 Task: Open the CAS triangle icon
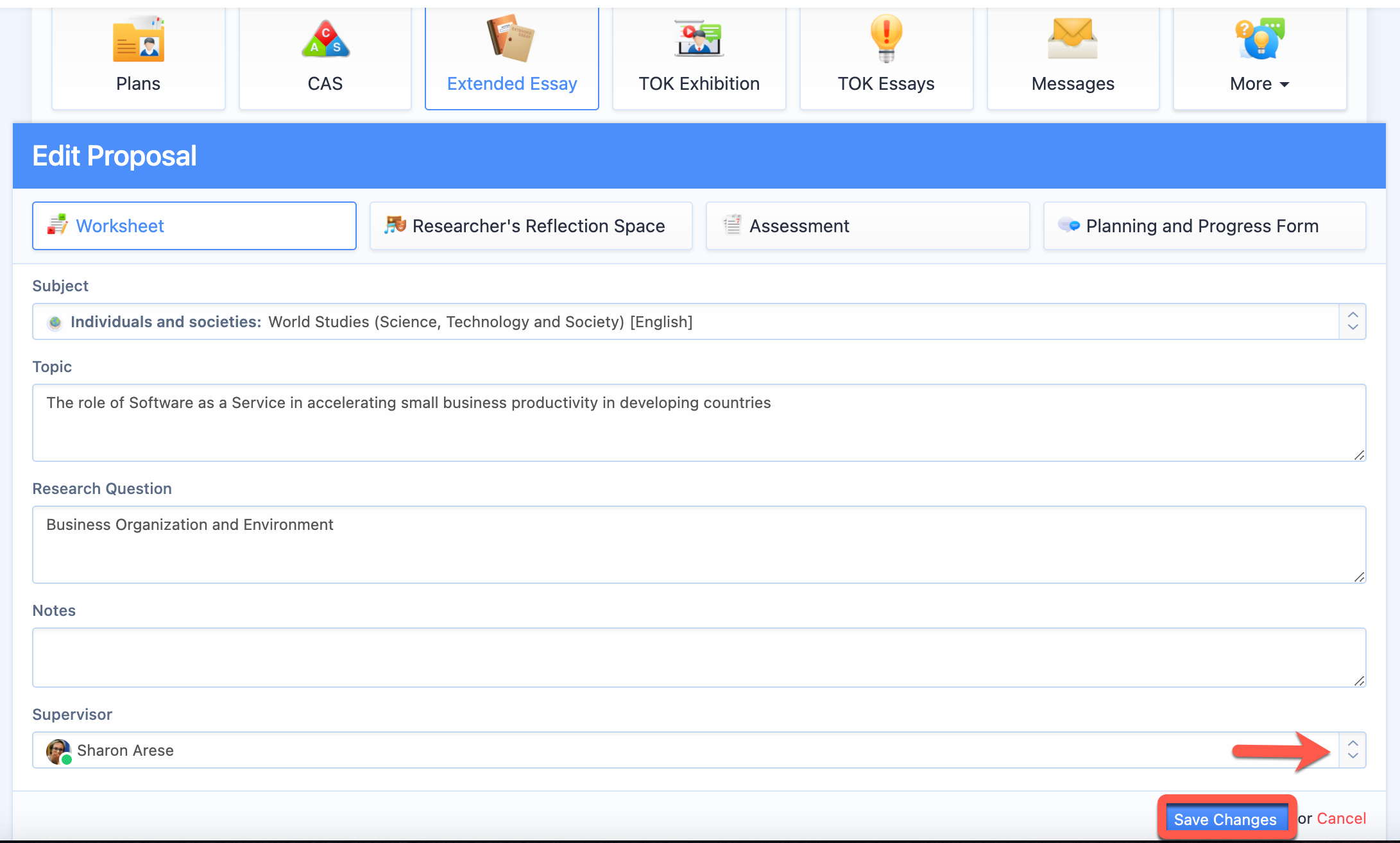(x=325, y=39)
